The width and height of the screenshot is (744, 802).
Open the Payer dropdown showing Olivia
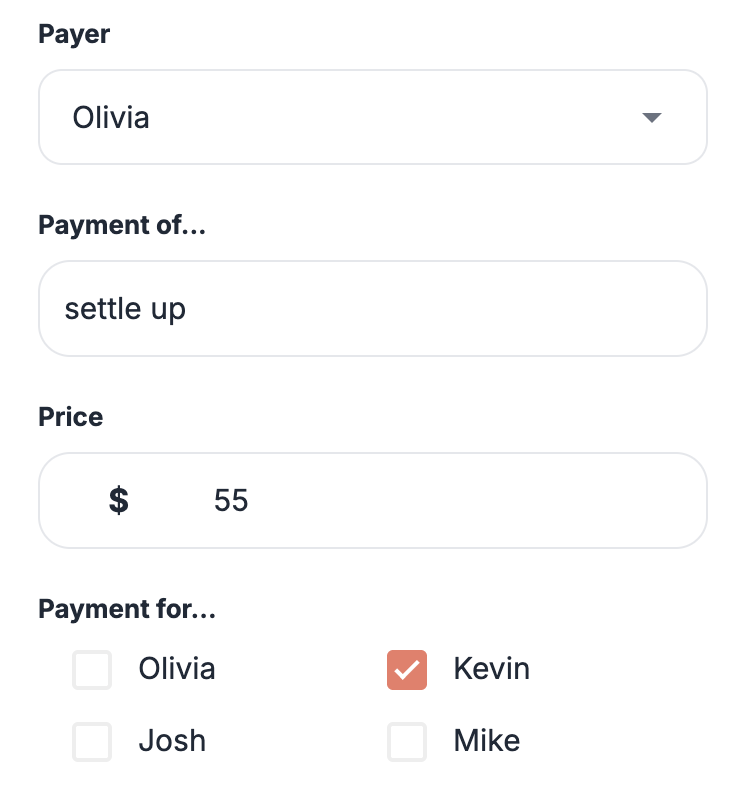[x=372, y=117]
